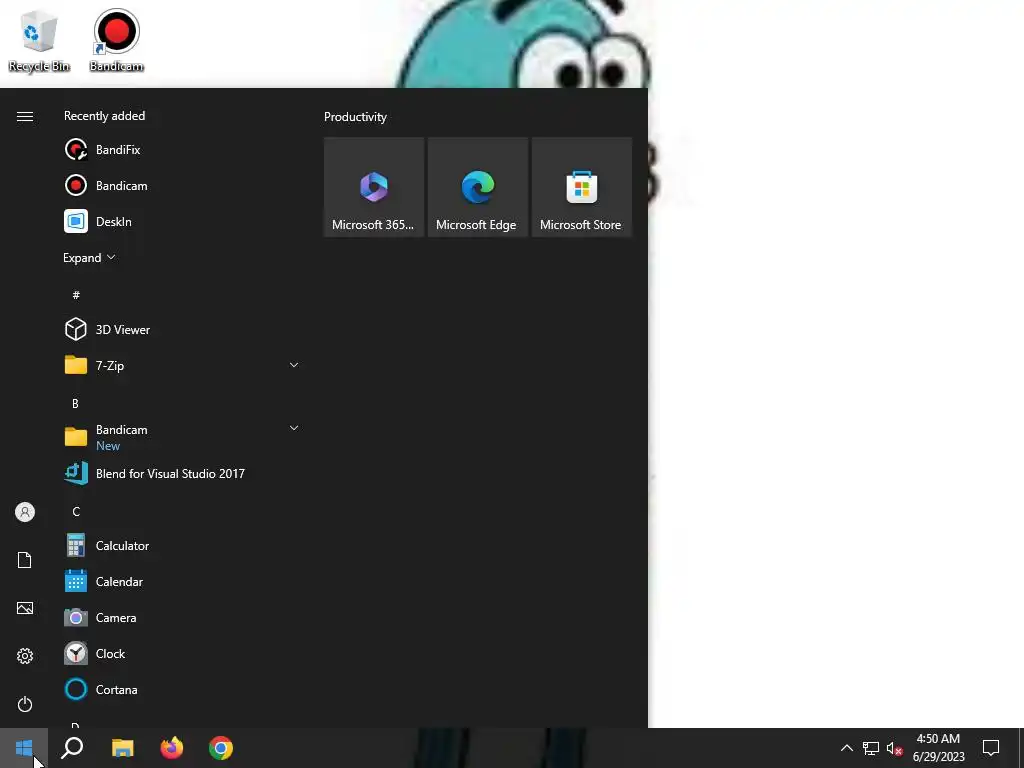Open muted volume tray icon
The image size is (1024, 768).
pos(894,748)
